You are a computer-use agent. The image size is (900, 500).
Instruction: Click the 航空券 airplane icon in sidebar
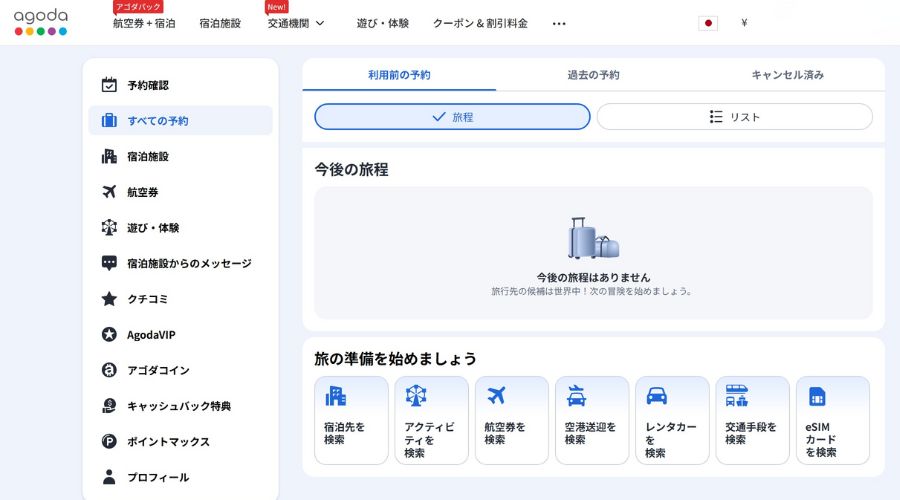(109, 192)
